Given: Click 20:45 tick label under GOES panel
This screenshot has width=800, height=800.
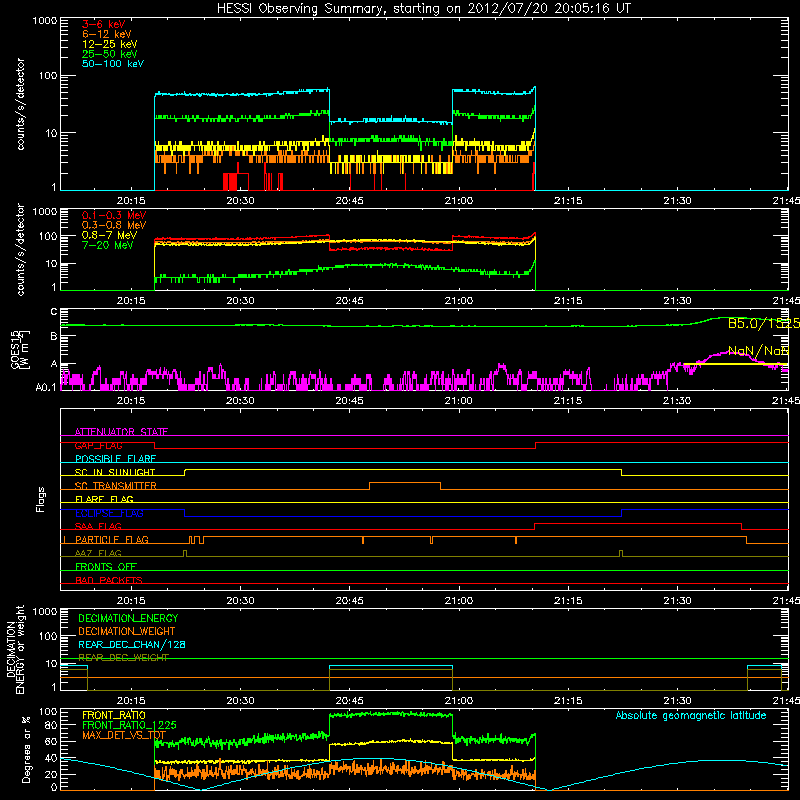Looking at the screenshot, I should tap(349, 401).
